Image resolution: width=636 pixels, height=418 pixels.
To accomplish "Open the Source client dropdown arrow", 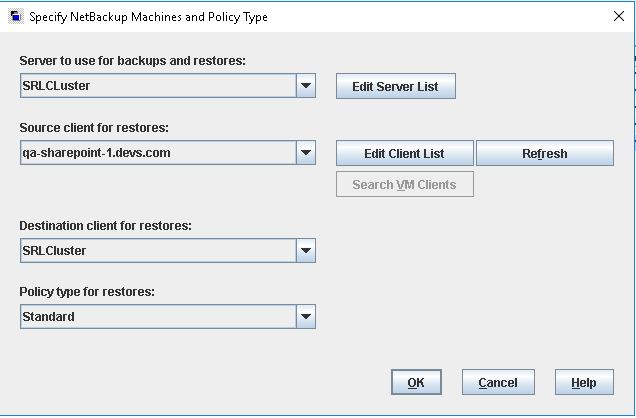I will (x=306, y=153).
